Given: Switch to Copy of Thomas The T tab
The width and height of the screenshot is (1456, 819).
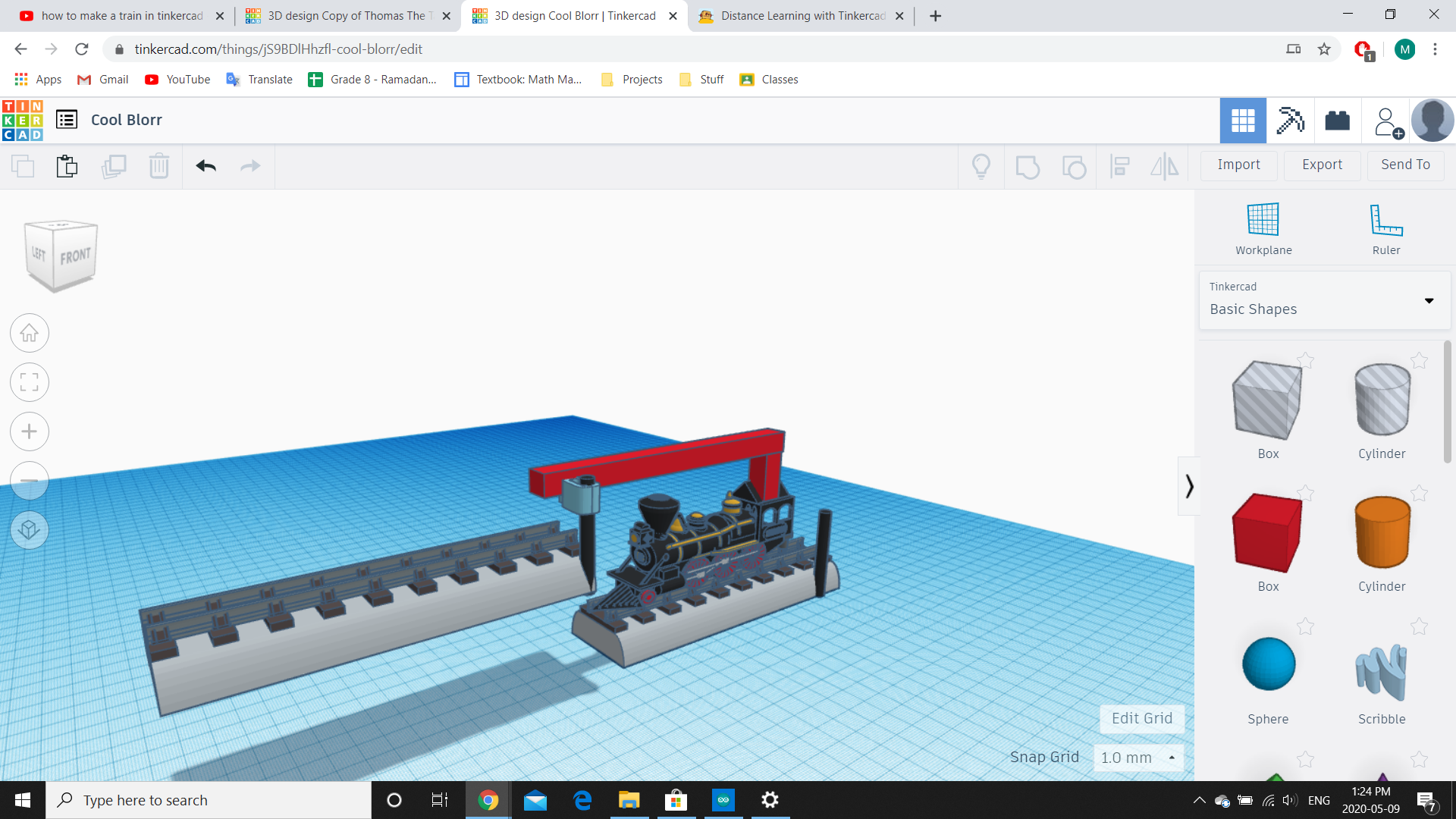Looking at the screenshot, I should [347, 16].
